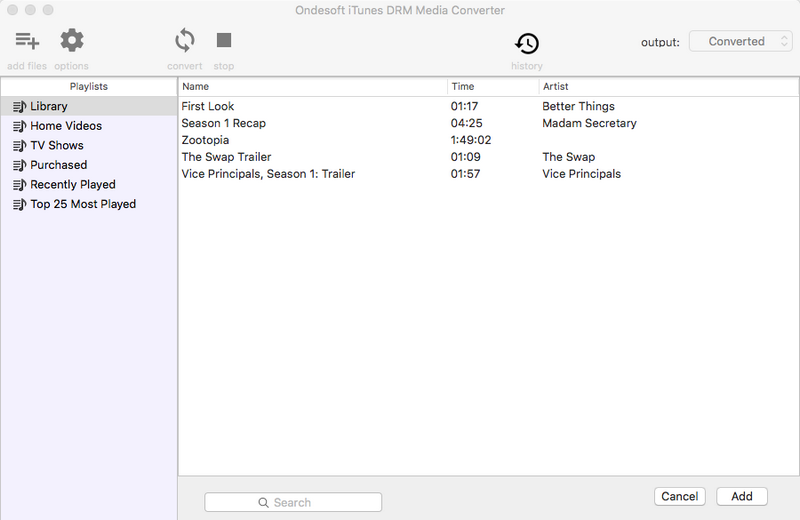Click the window close button

[x=13, y=10]
